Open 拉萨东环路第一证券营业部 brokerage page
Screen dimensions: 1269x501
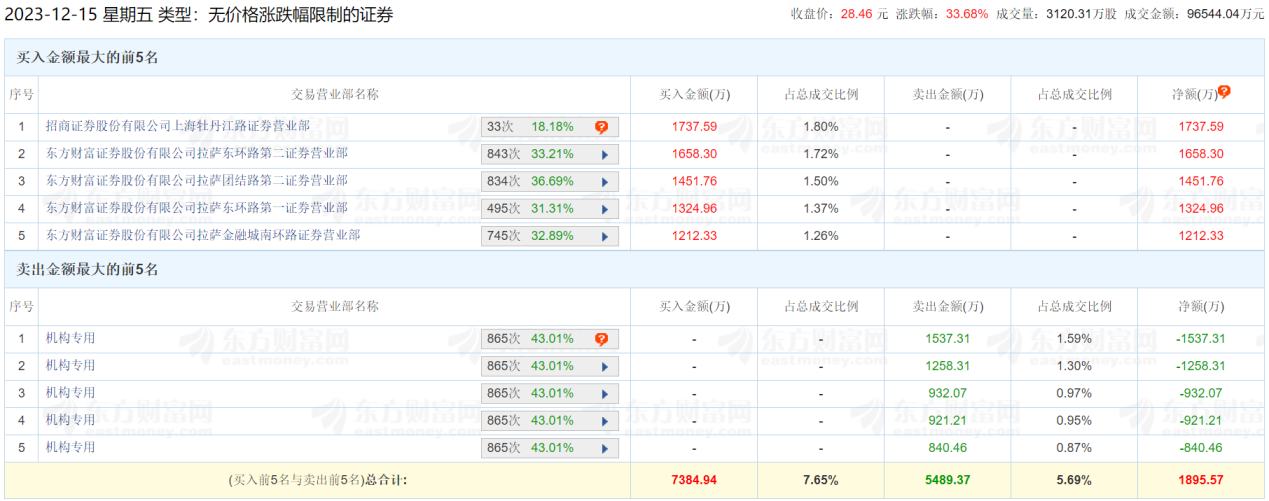point(197,208)
